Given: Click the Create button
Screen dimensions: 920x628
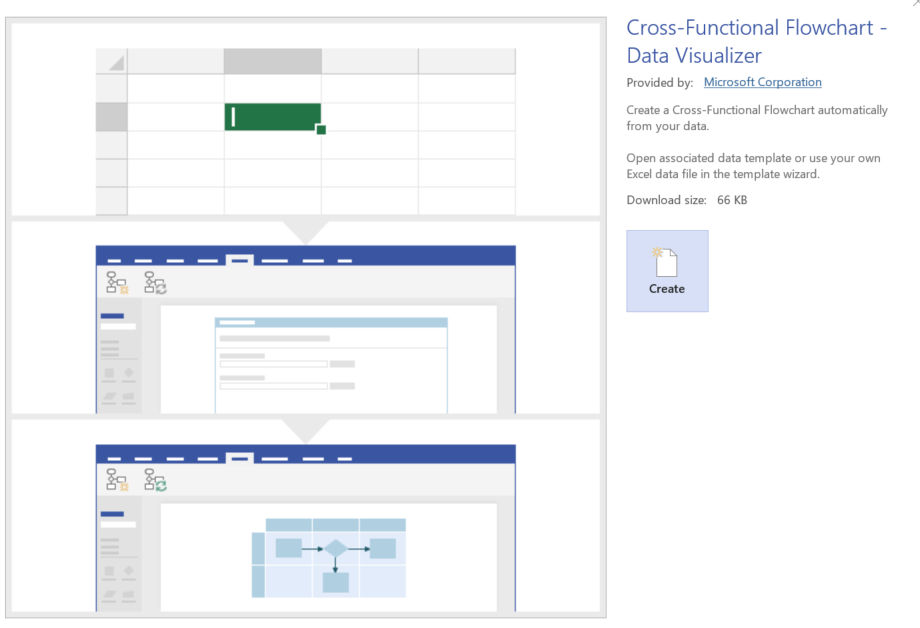Looking at the screenshot, I should pyautogui.click(x=667, y=271).
